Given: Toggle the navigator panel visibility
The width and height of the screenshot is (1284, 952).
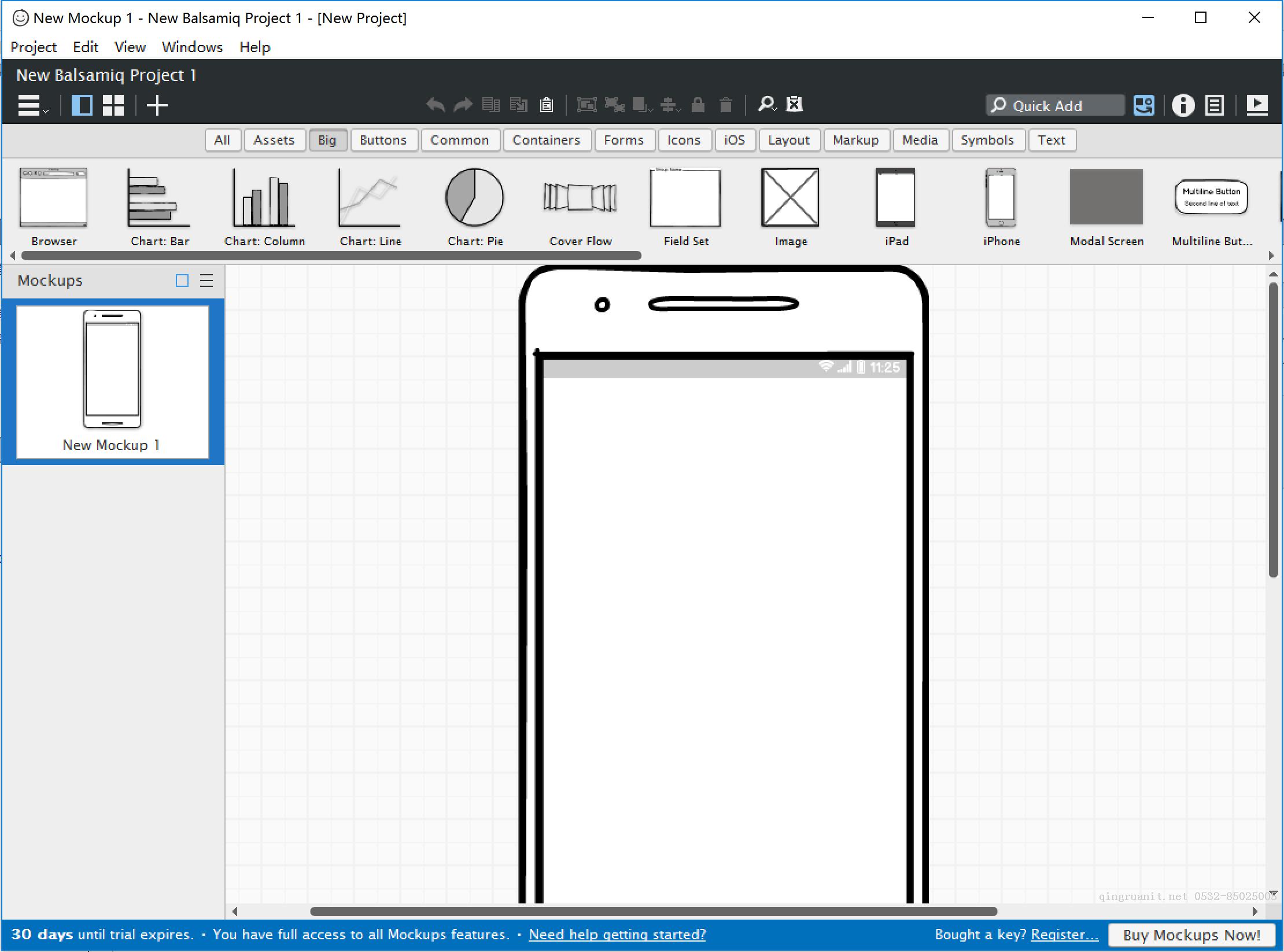Looking at the screenshot, I should [x=82, y=104].
